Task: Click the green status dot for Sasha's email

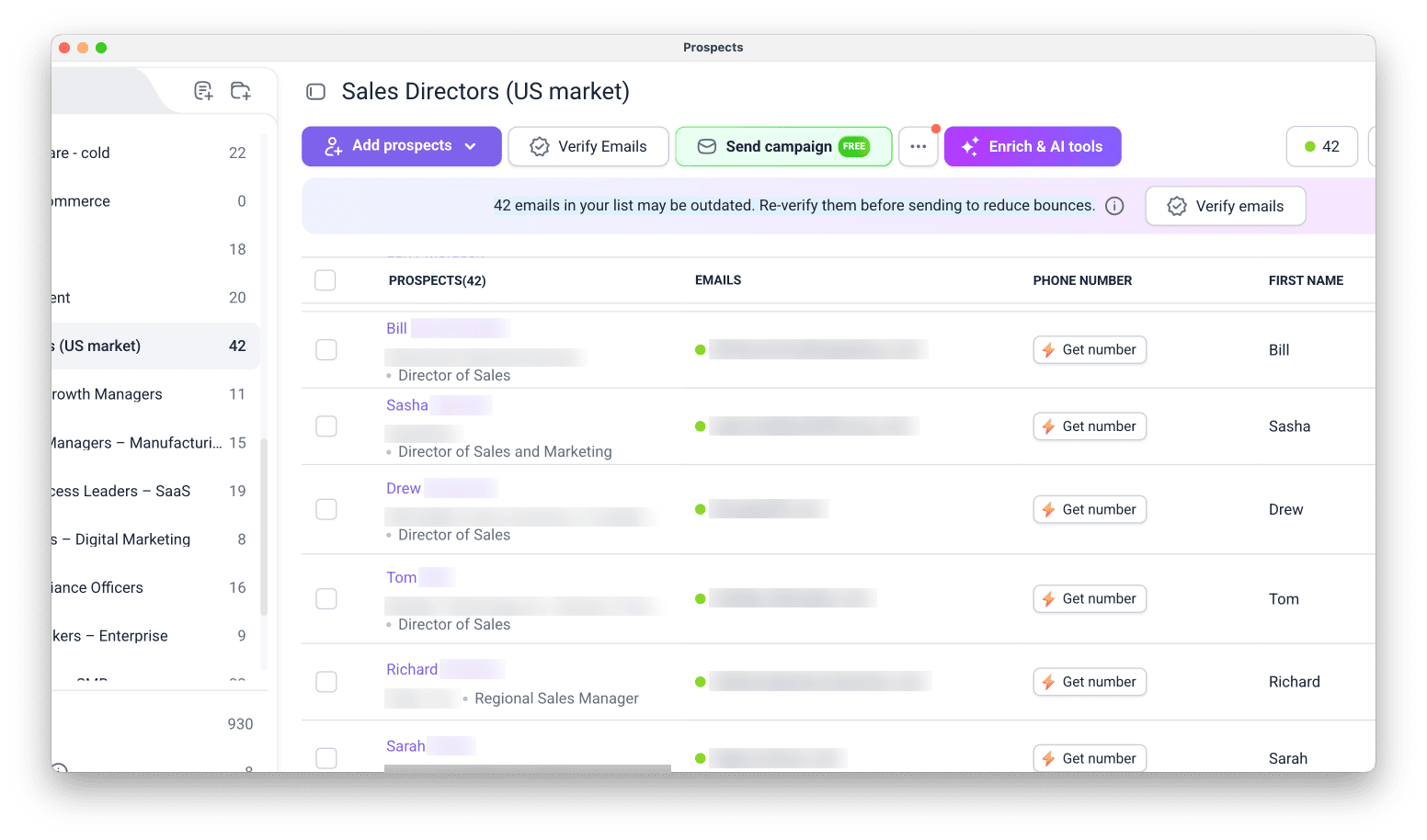Action: 701,426
